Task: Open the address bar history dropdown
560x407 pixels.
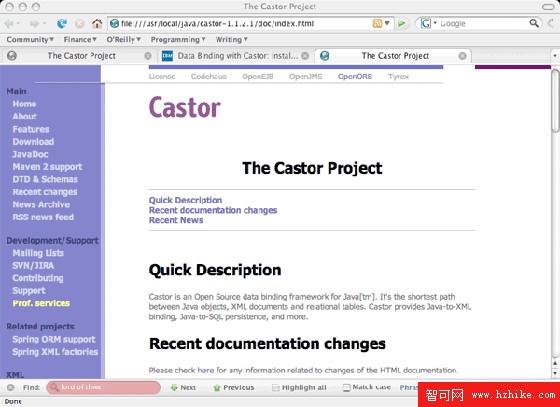Action: [x=387, y=24]
